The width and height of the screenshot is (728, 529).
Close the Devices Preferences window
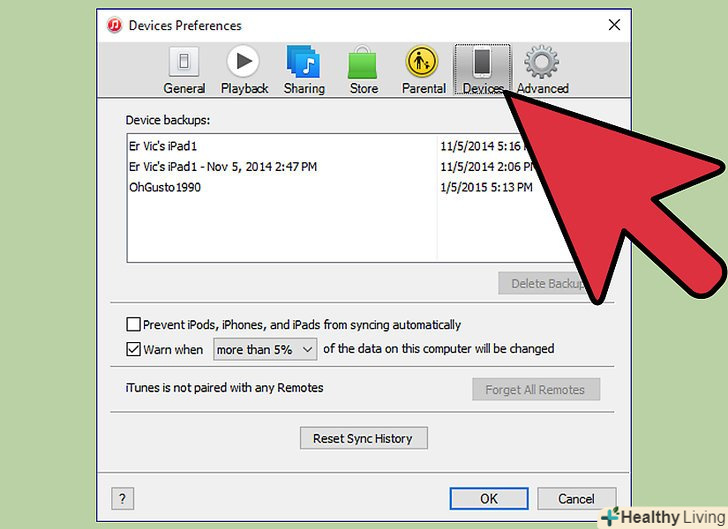tap(614, 25)
